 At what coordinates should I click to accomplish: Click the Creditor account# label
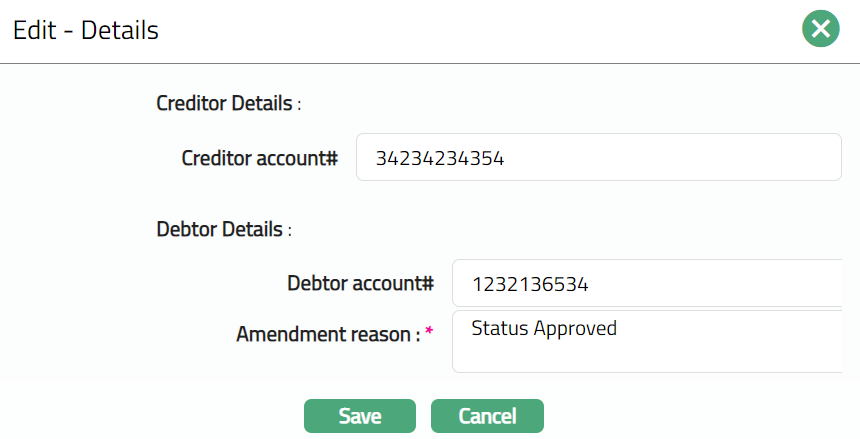pos(260,158)
